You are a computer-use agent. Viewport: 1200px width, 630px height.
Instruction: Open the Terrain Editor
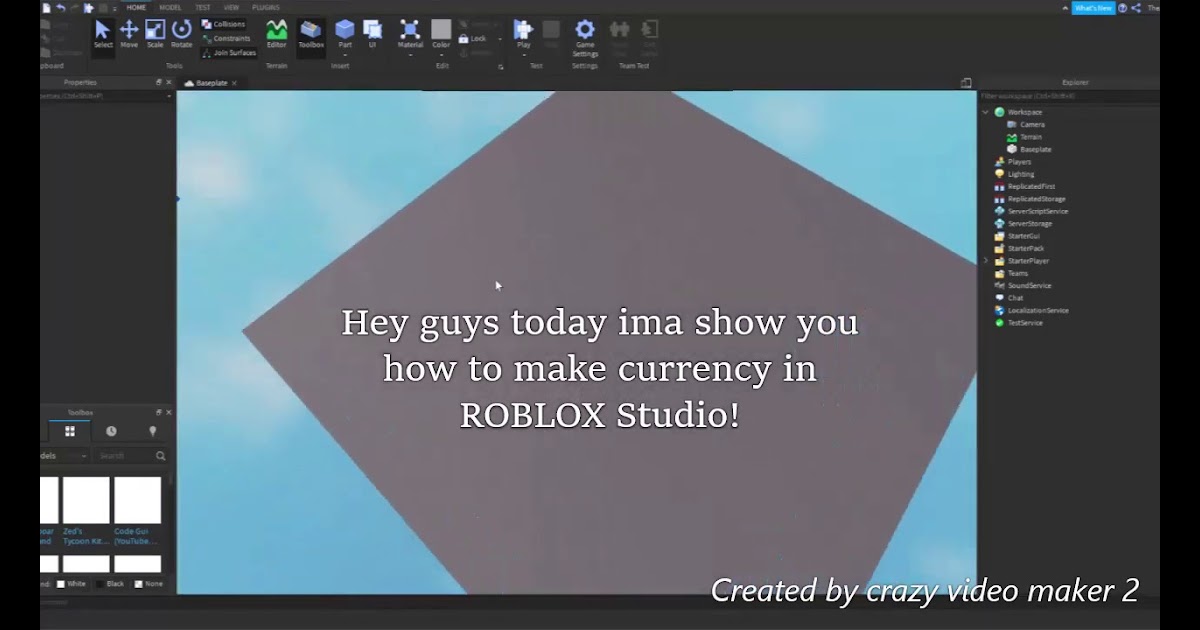click(x=276, y=34)
